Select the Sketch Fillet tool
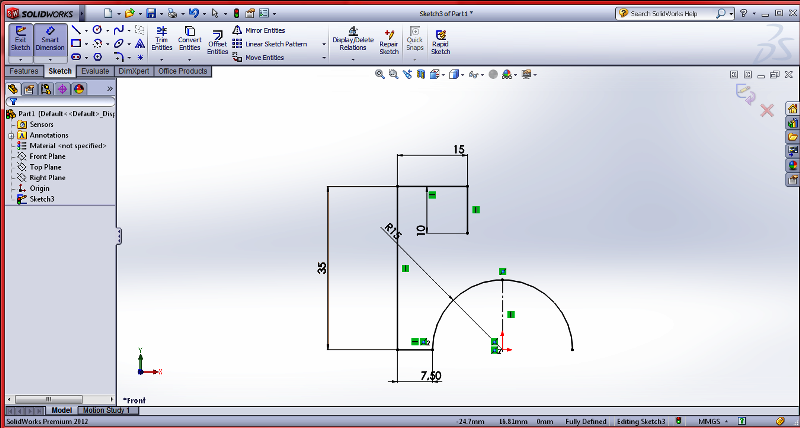 click(x=118, y=57)
